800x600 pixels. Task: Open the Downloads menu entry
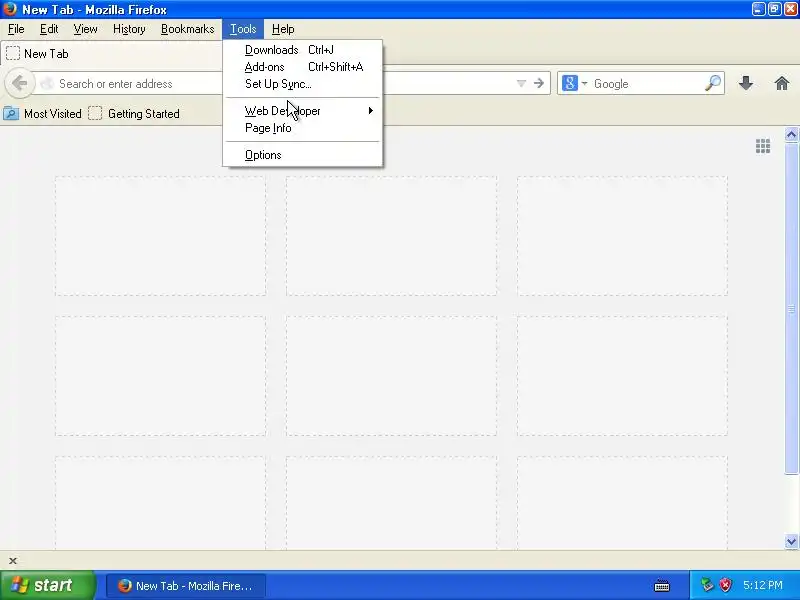[303, 50]
